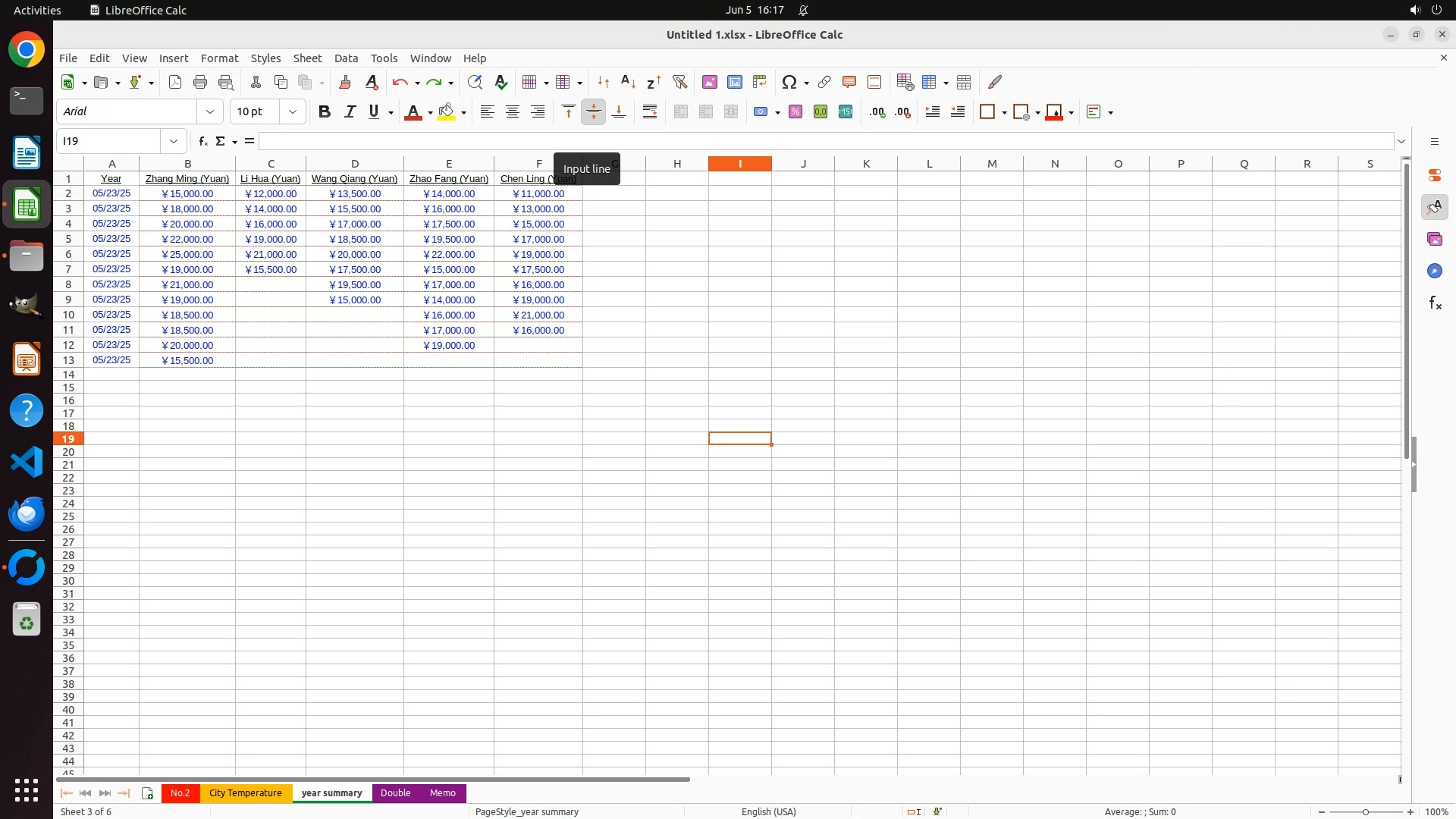Click the Clone Formatting paintbrush icon
The image size is (1456, 819).
(345, 82)
